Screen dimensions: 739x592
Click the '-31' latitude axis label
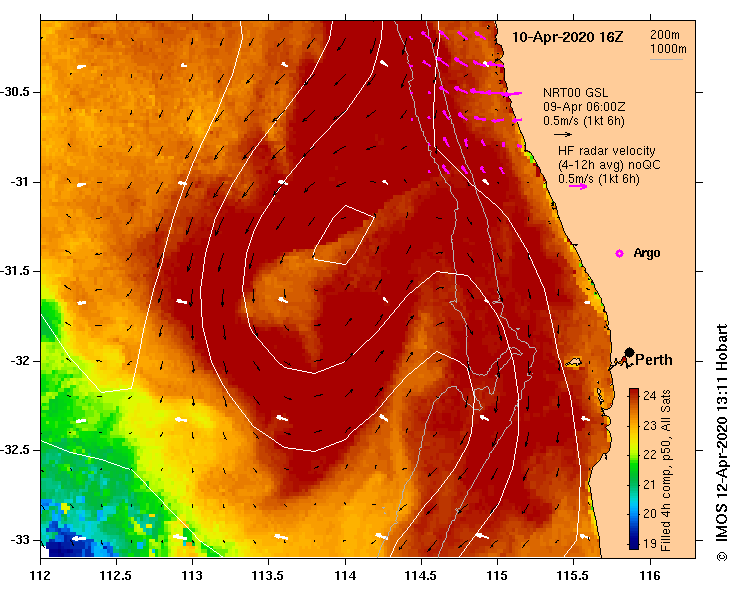click(x=20, y=182)
